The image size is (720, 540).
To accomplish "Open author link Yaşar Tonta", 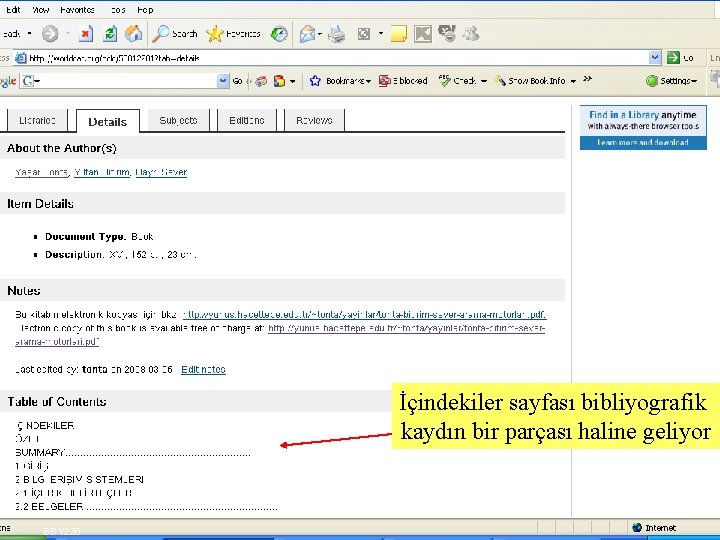I will click(42, 173).
